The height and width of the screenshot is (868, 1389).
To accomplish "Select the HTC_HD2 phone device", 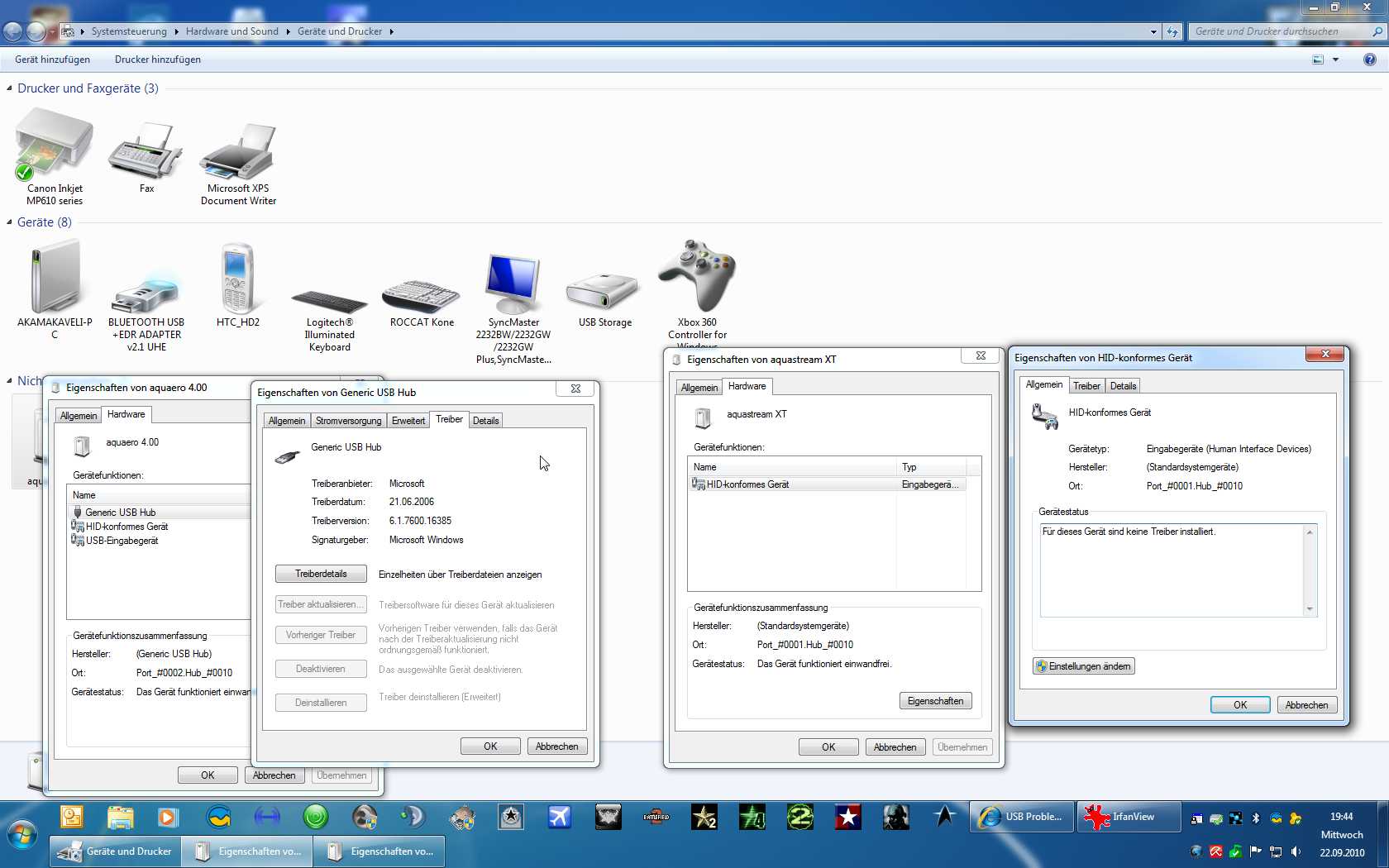I will 238,285.
